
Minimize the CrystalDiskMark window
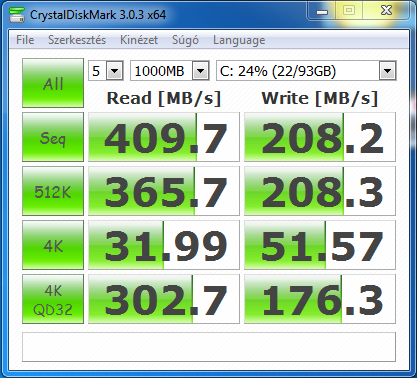322,11
